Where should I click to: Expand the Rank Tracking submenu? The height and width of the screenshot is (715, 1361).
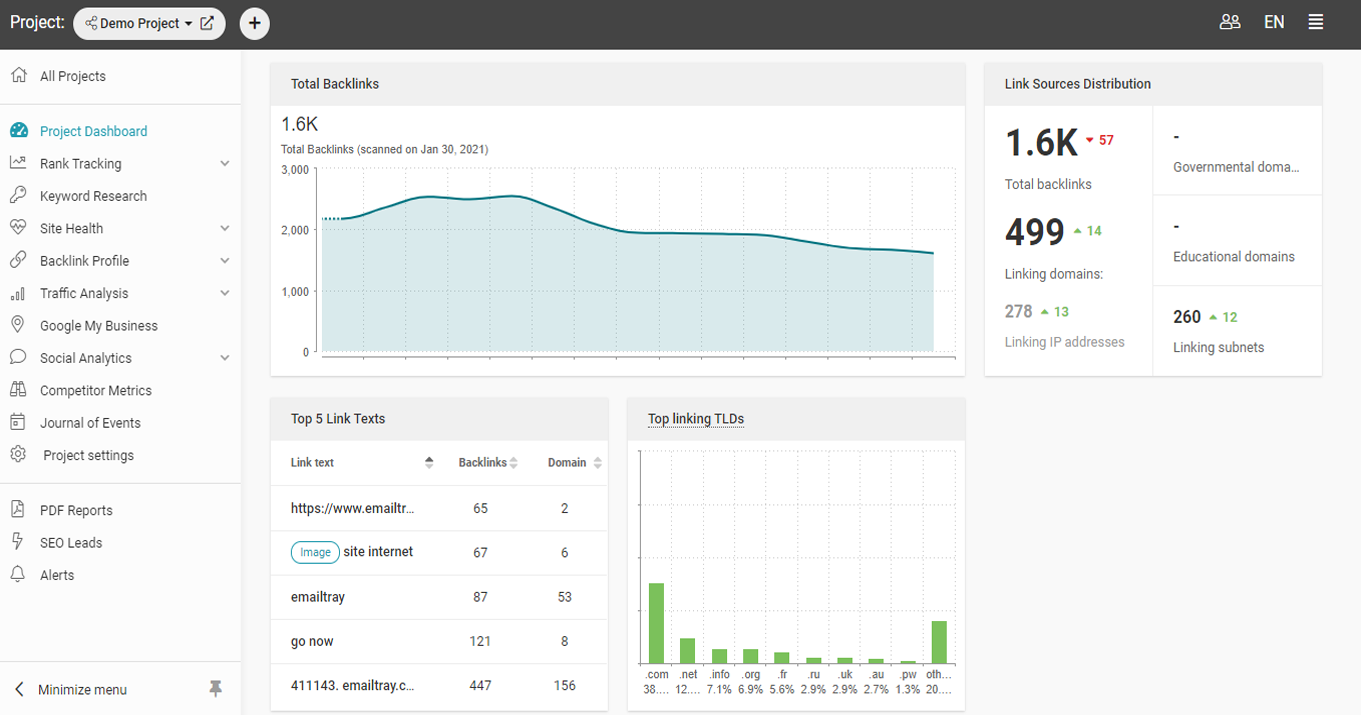point(225,164)
